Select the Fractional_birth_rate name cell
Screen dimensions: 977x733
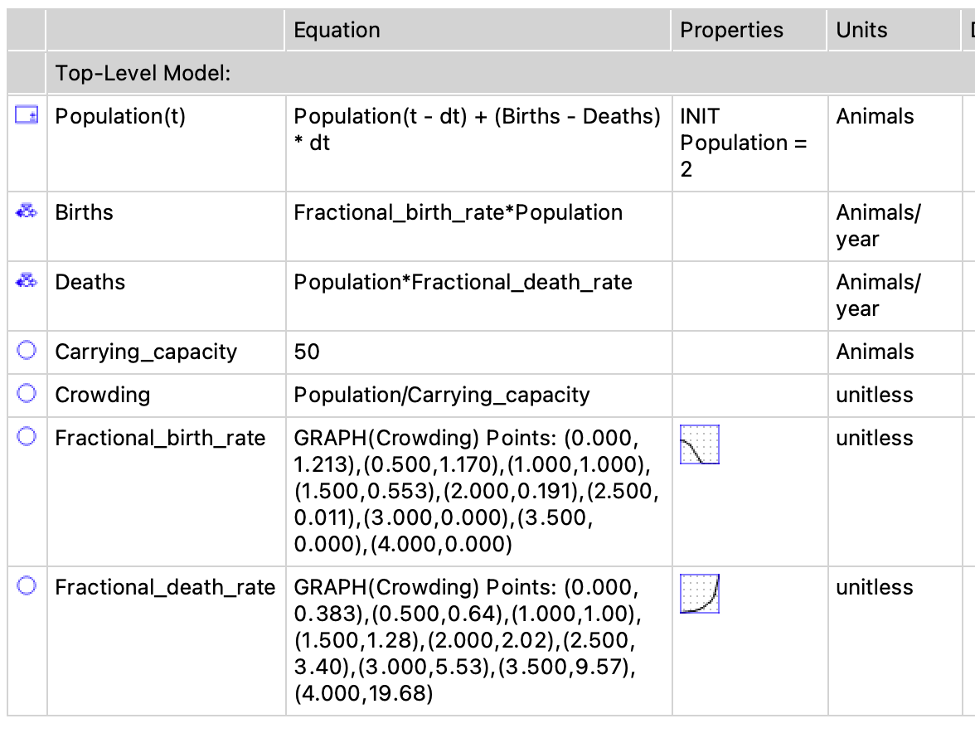click(x=166, y=492)
